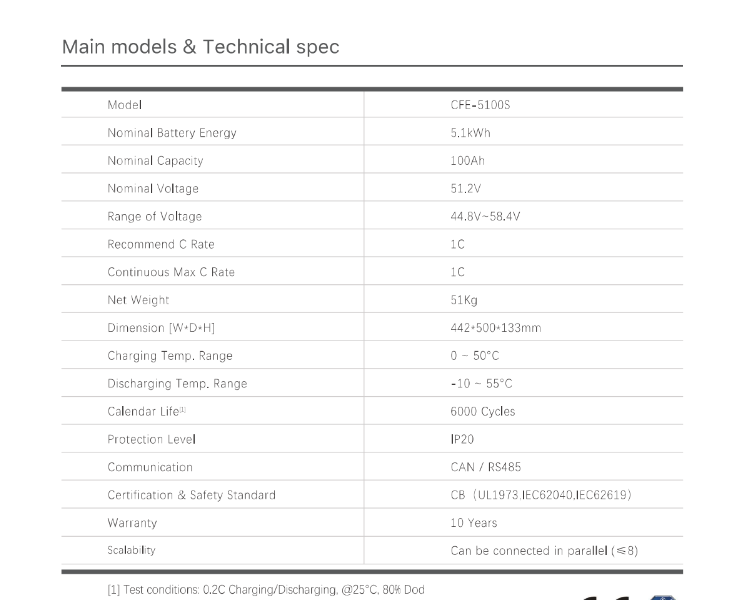Select the 10 Years warranty value
The height and width of the screenshot is (600, 731).
tap(473, 523)
